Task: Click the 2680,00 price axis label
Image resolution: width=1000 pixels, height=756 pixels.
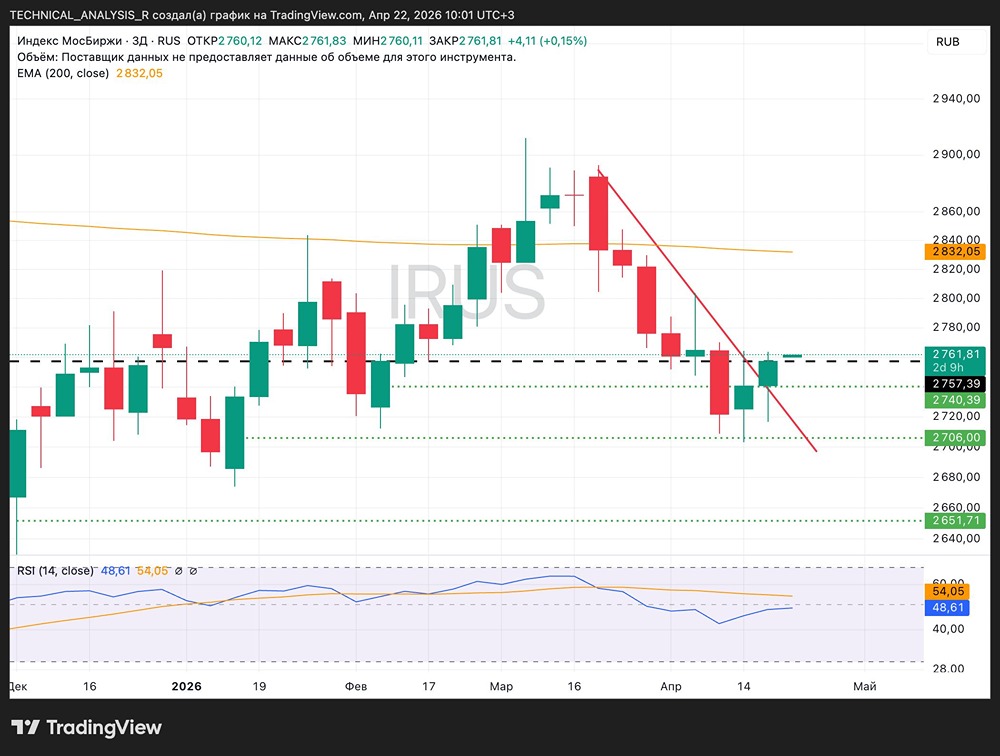Action: (x=956, y=477)
